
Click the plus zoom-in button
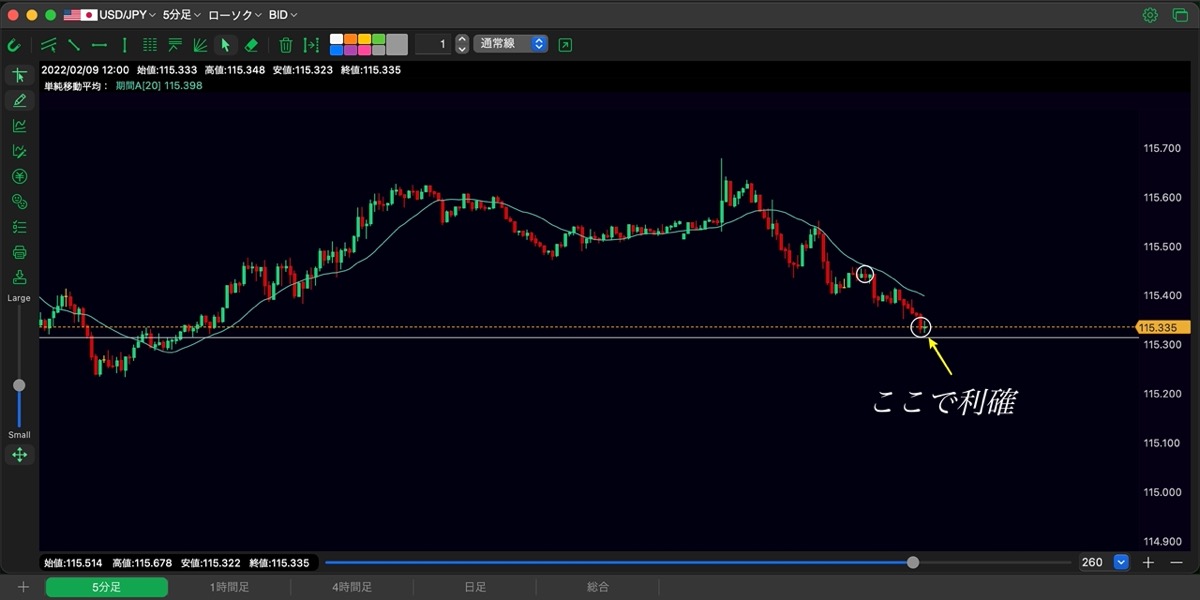coord(1149,562)
